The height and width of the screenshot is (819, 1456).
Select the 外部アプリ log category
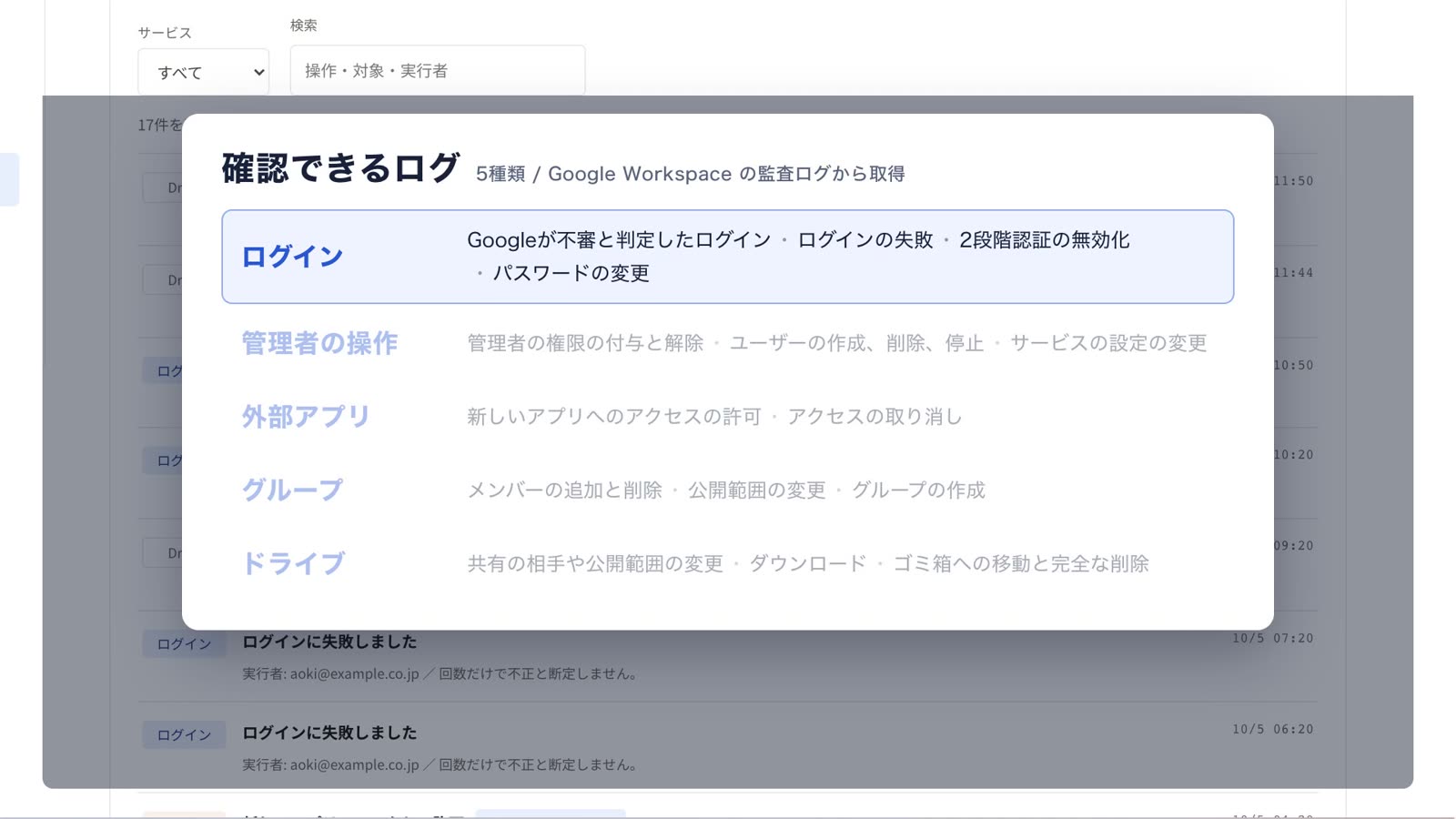click(x=306, y=417)
